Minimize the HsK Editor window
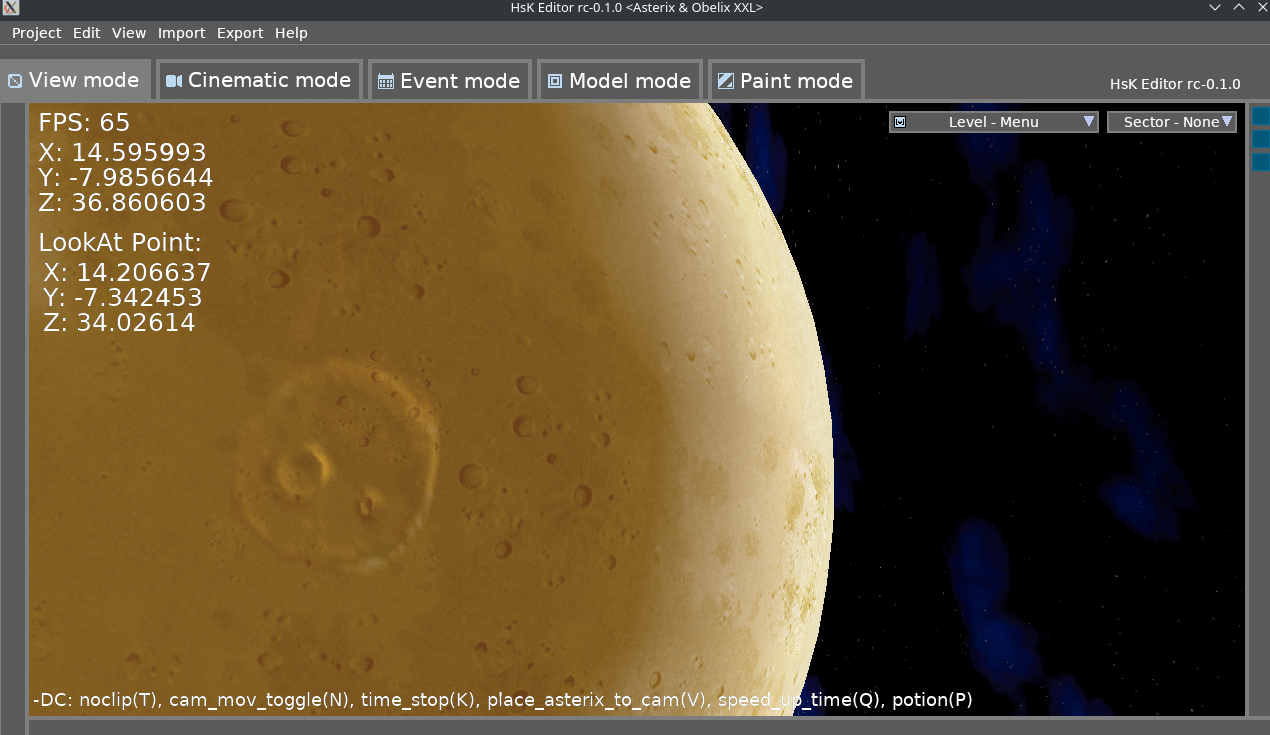This screenshot has width=1270, height=735. pos(1214,8)
